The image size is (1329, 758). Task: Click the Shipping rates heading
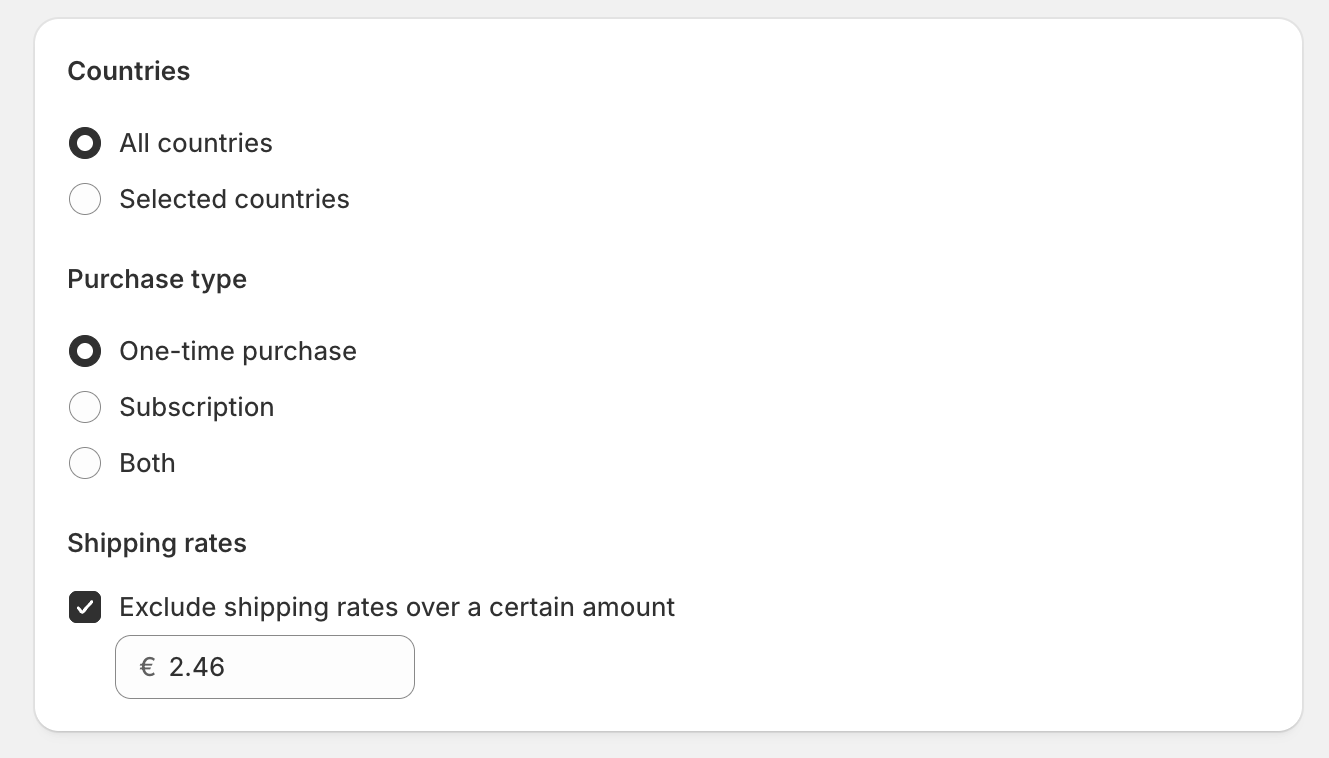point(157,543)
